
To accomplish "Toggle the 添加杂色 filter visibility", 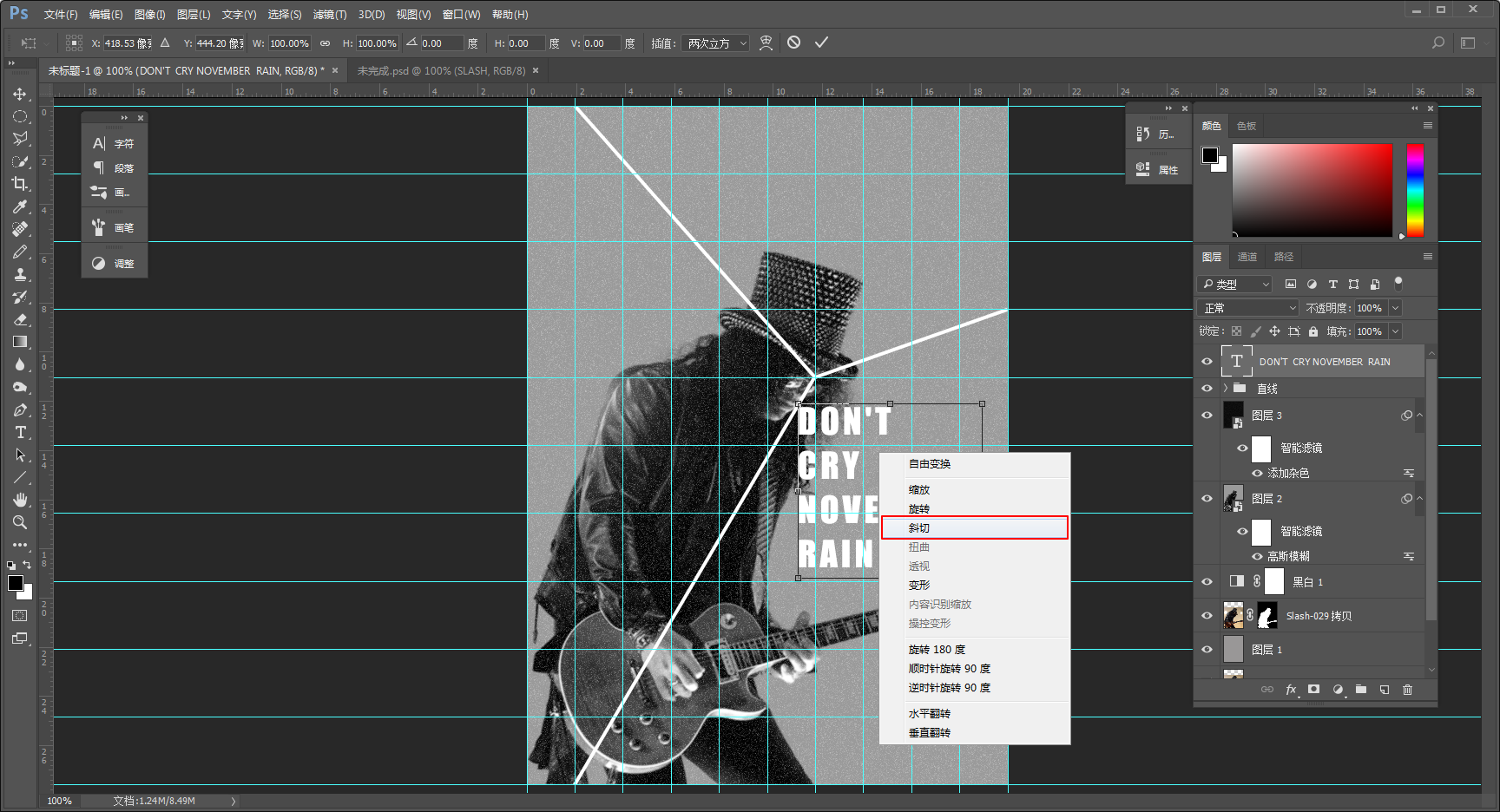I will click(x=1257, y=473).
